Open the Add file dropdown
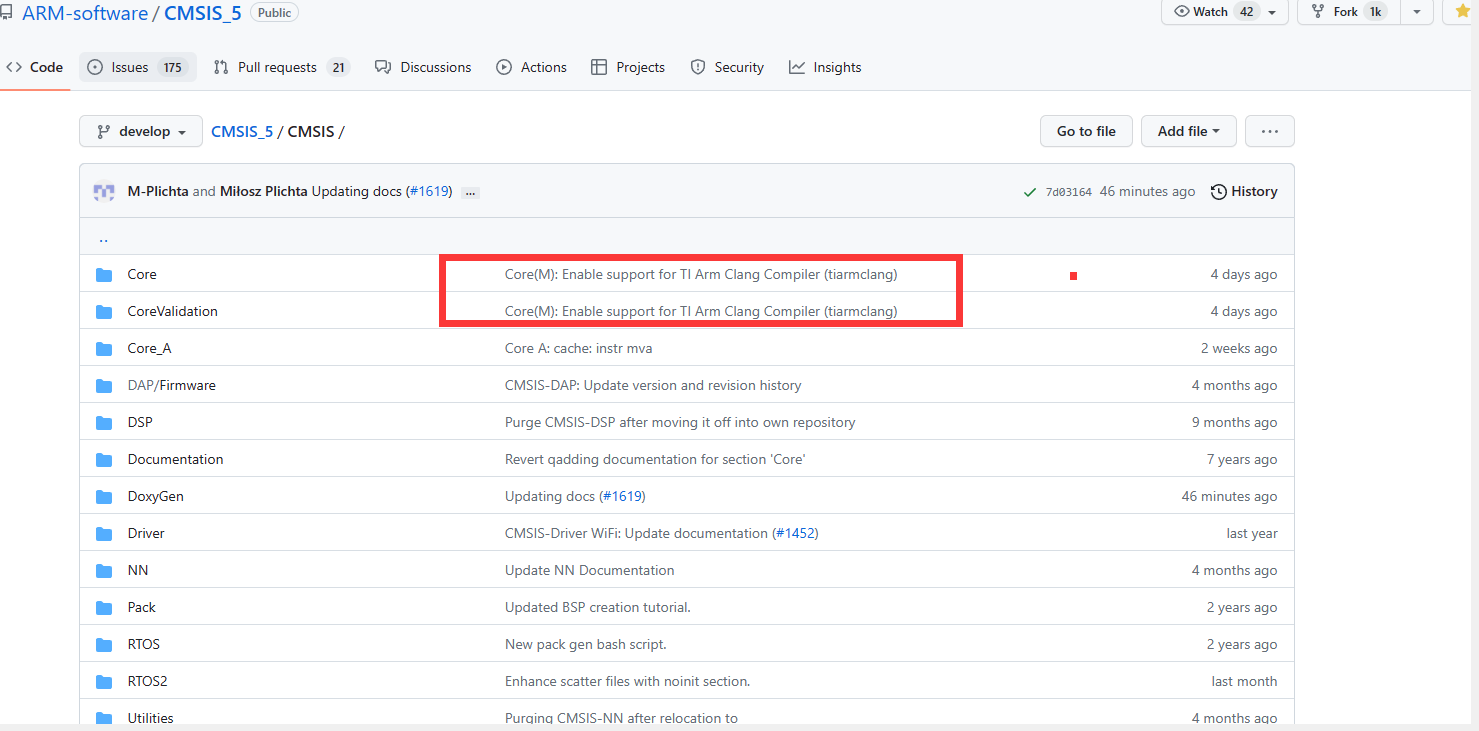This screenshot has height=731, width=1479. tap(1188, 131)
